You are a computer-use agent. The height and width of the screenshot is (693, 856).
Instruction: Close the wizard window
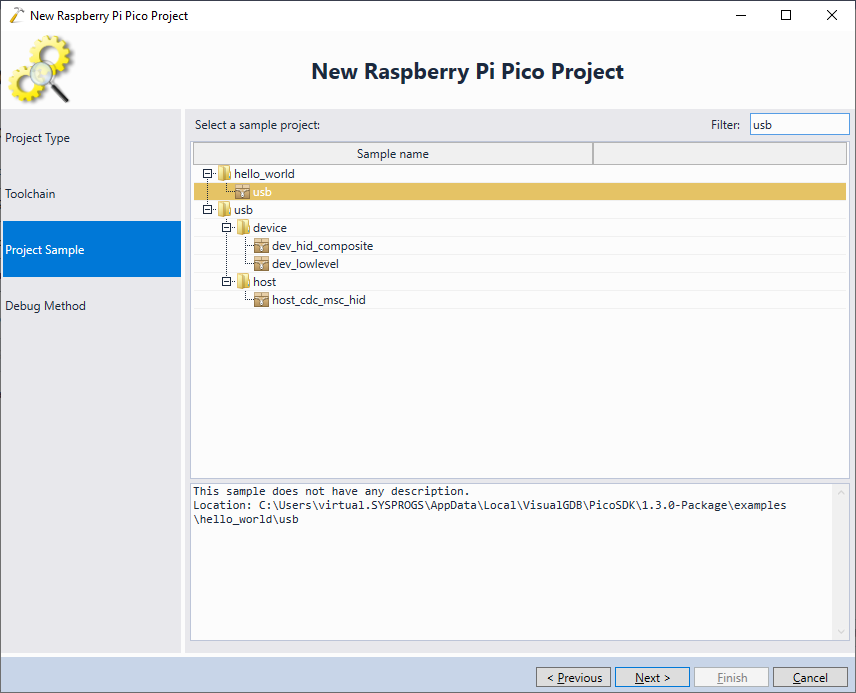click(832, 15)
